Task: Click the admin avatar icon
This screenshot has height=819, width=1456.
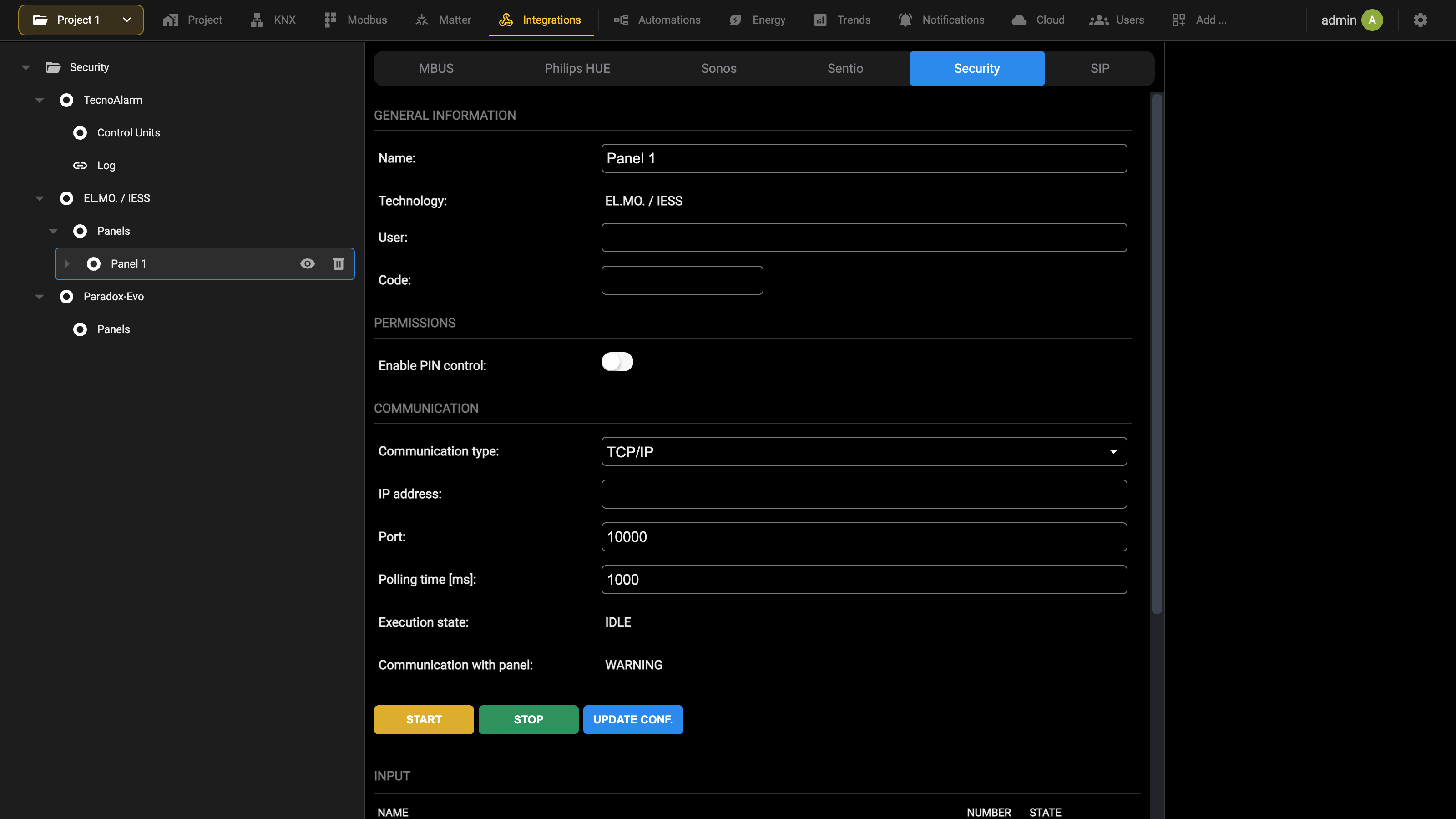Action: tap(1372, 20)
